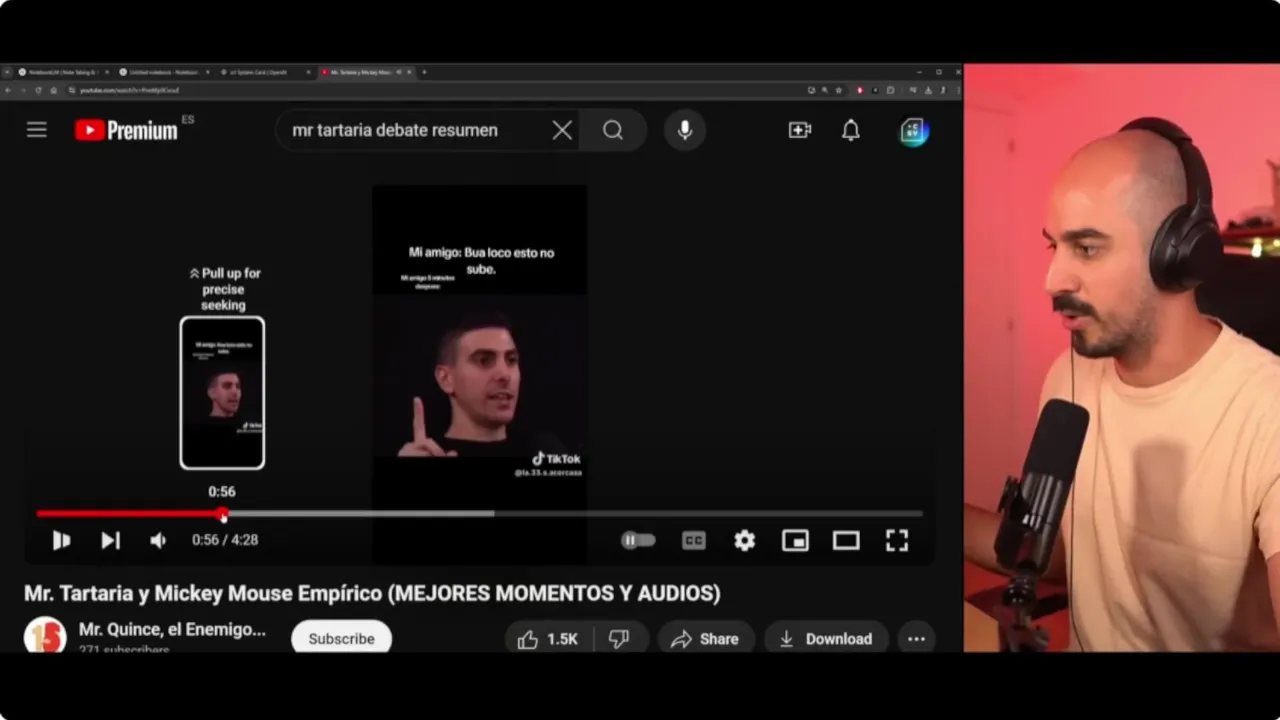Open Mr. Quince channel avatar

(x=45, y=636)
